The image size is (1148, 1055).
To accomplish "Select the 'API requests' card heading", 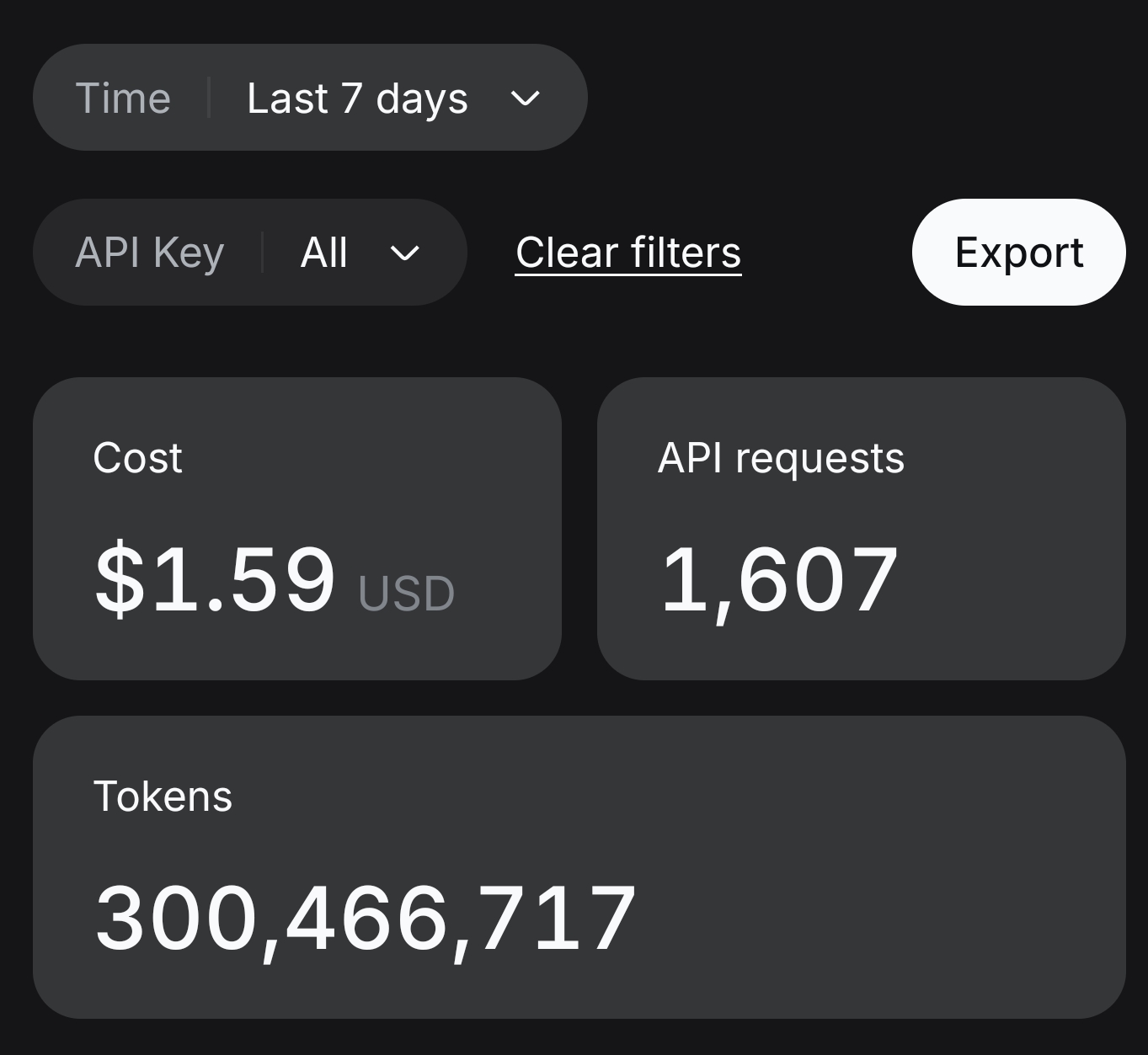I will [x=781, y=459].
